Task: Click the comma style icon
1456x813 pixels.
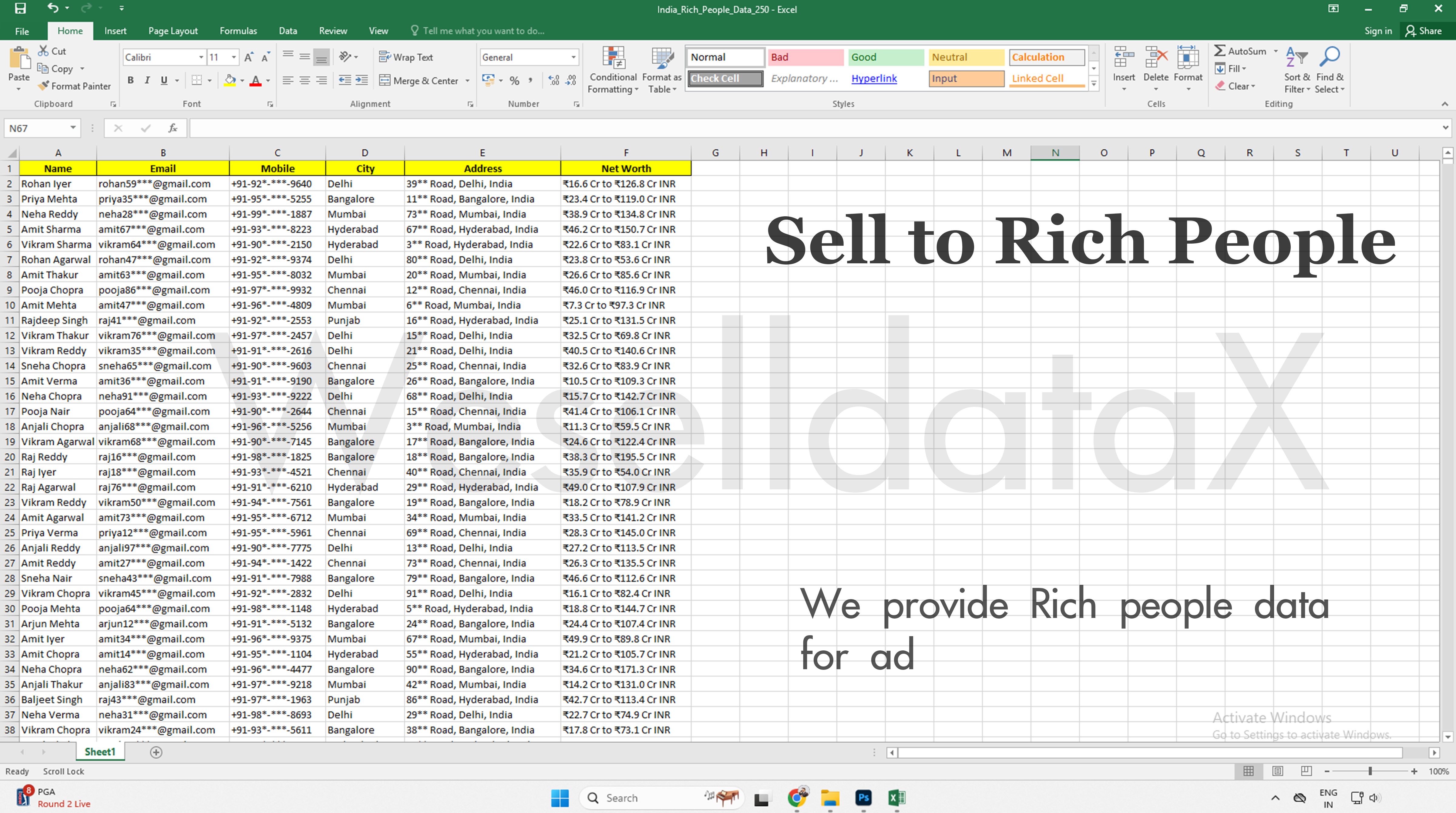Action: [530, 80]
